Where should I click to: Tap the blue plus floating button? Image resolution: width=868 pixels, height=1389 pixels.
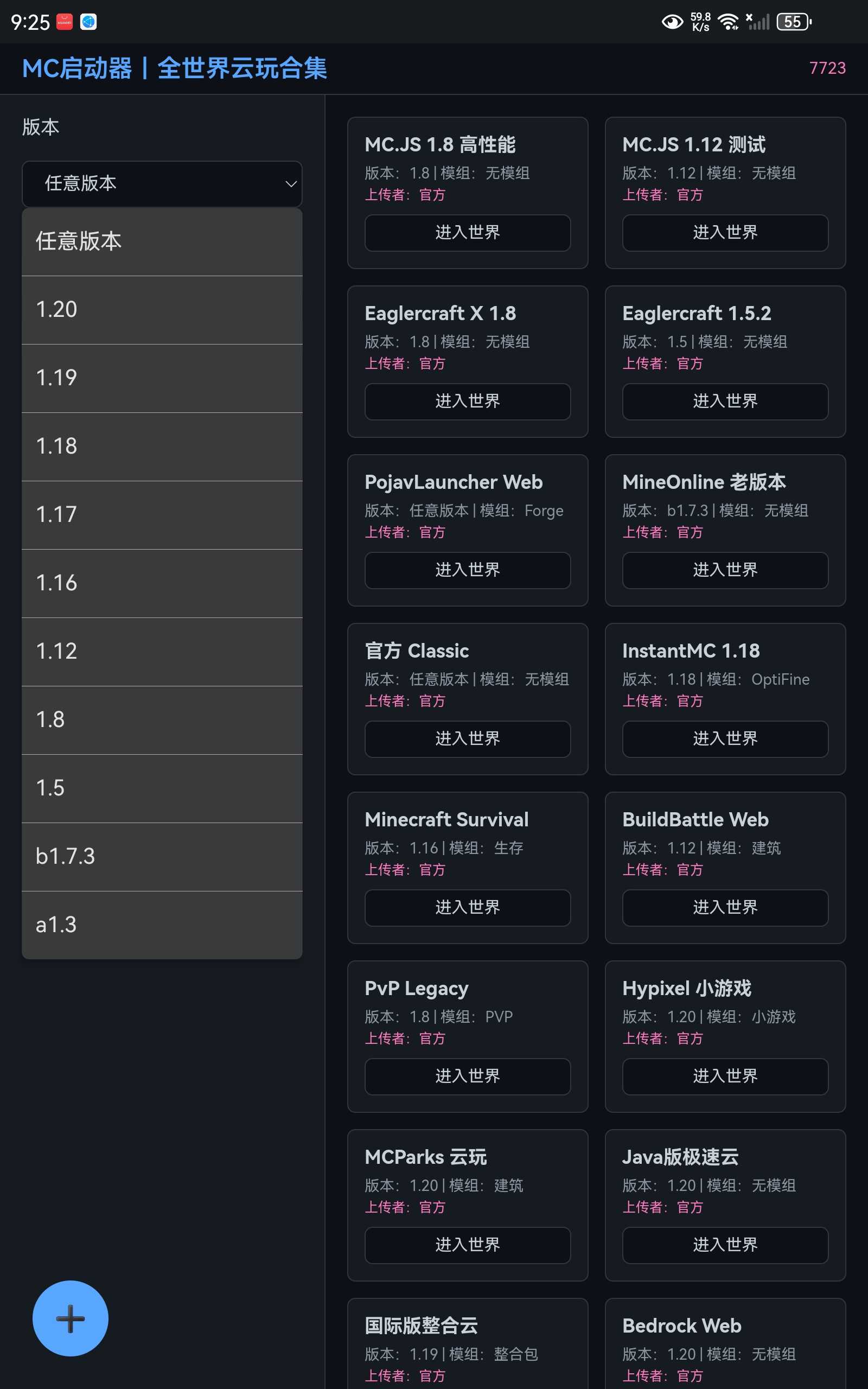(70, 1318)
